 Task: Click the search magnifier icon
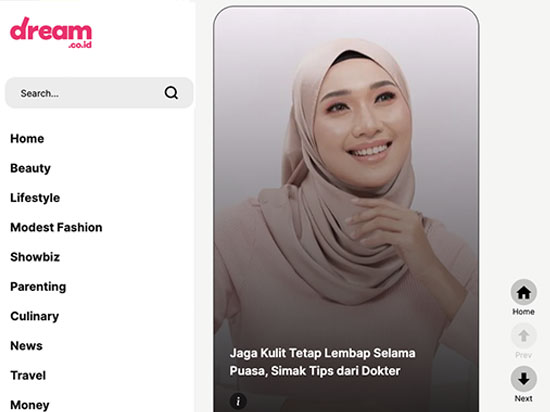click(x=171, y=93)
